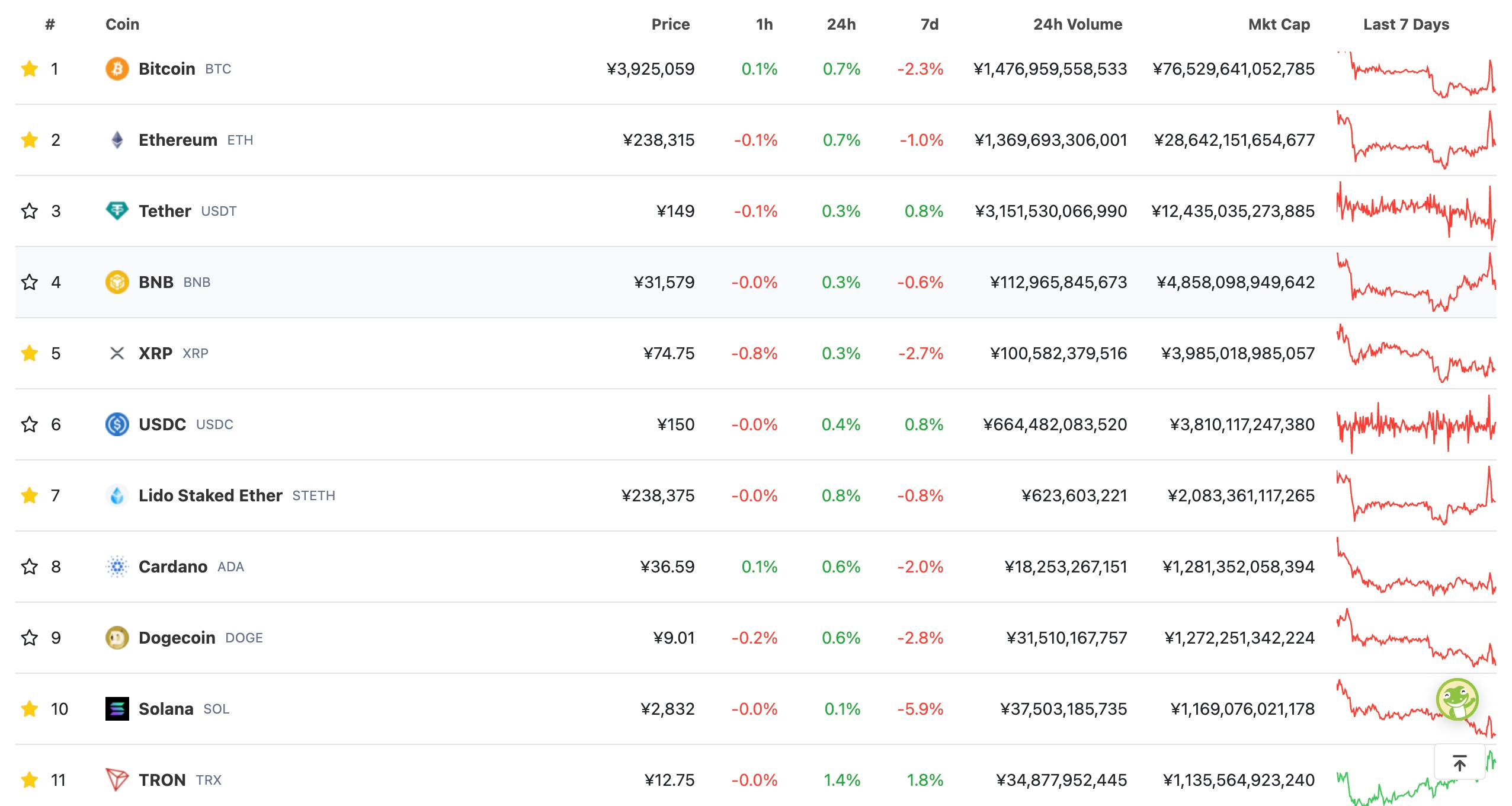
Task: Toggle favorite star for Ethereum
Action: pos(30,140)
